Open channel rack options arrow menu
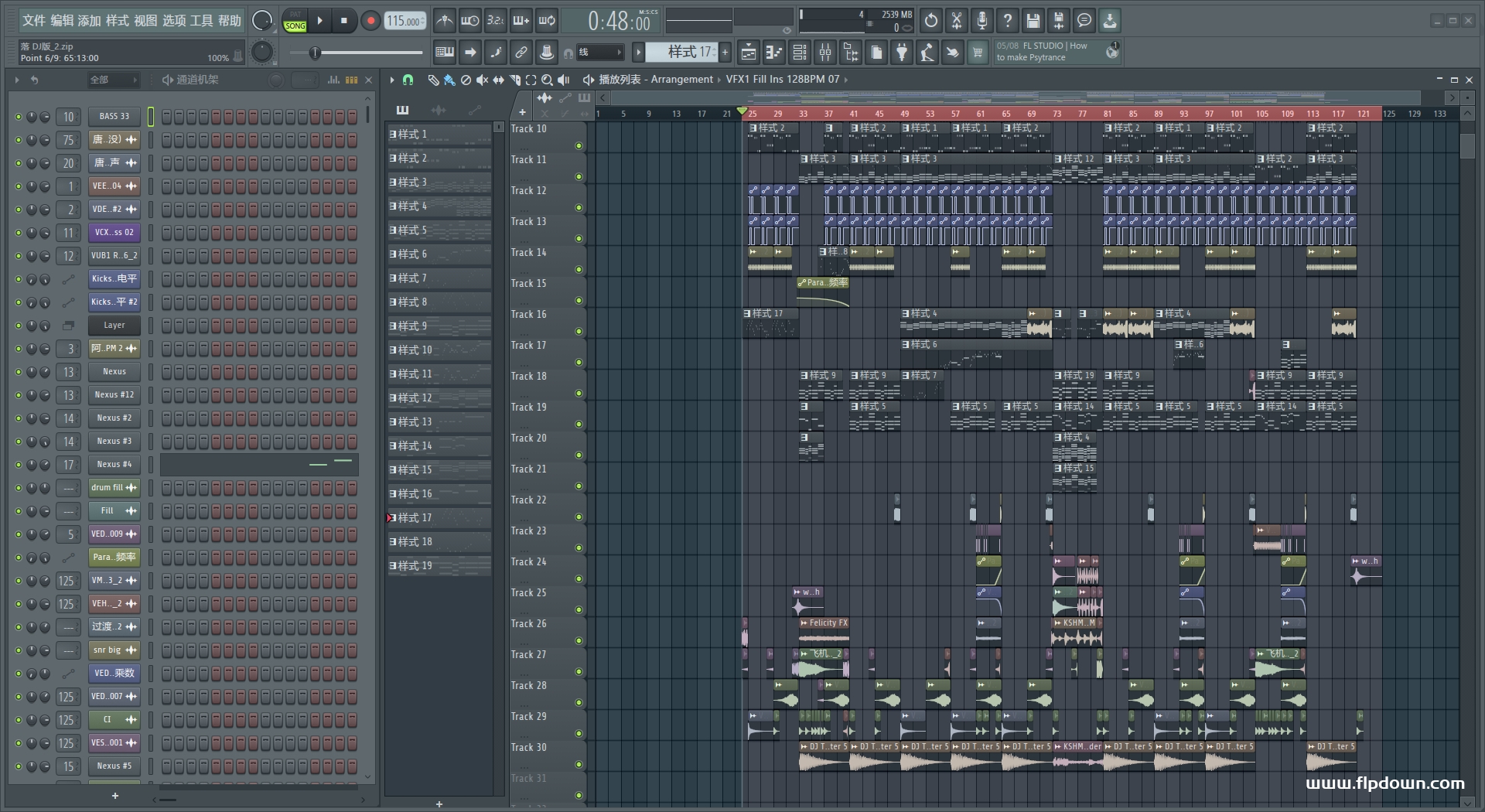Screen dimensions: 1485x812 [x=17, y=80]
